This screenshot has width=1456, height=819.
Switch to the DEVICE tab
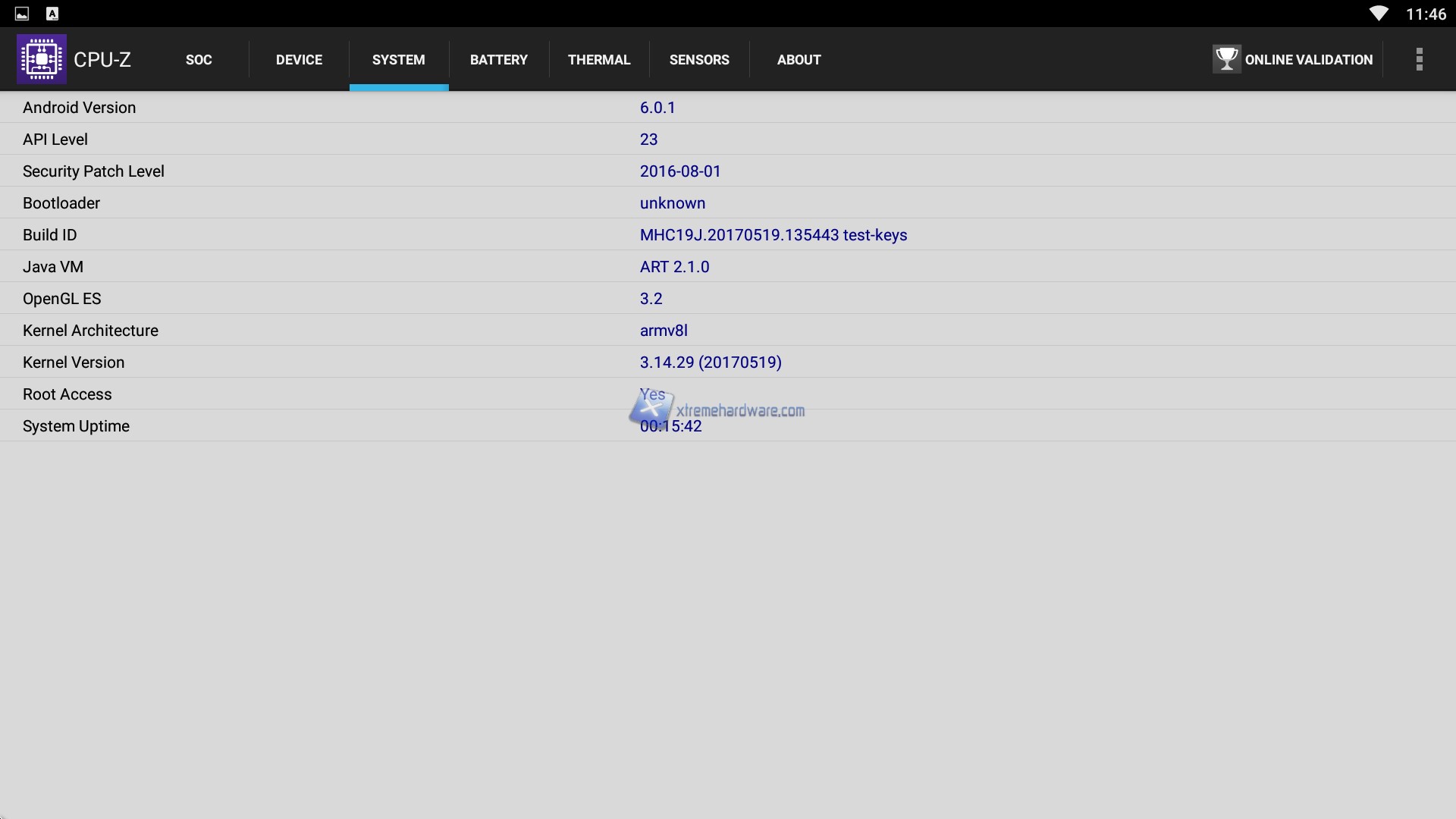point(299,60)
